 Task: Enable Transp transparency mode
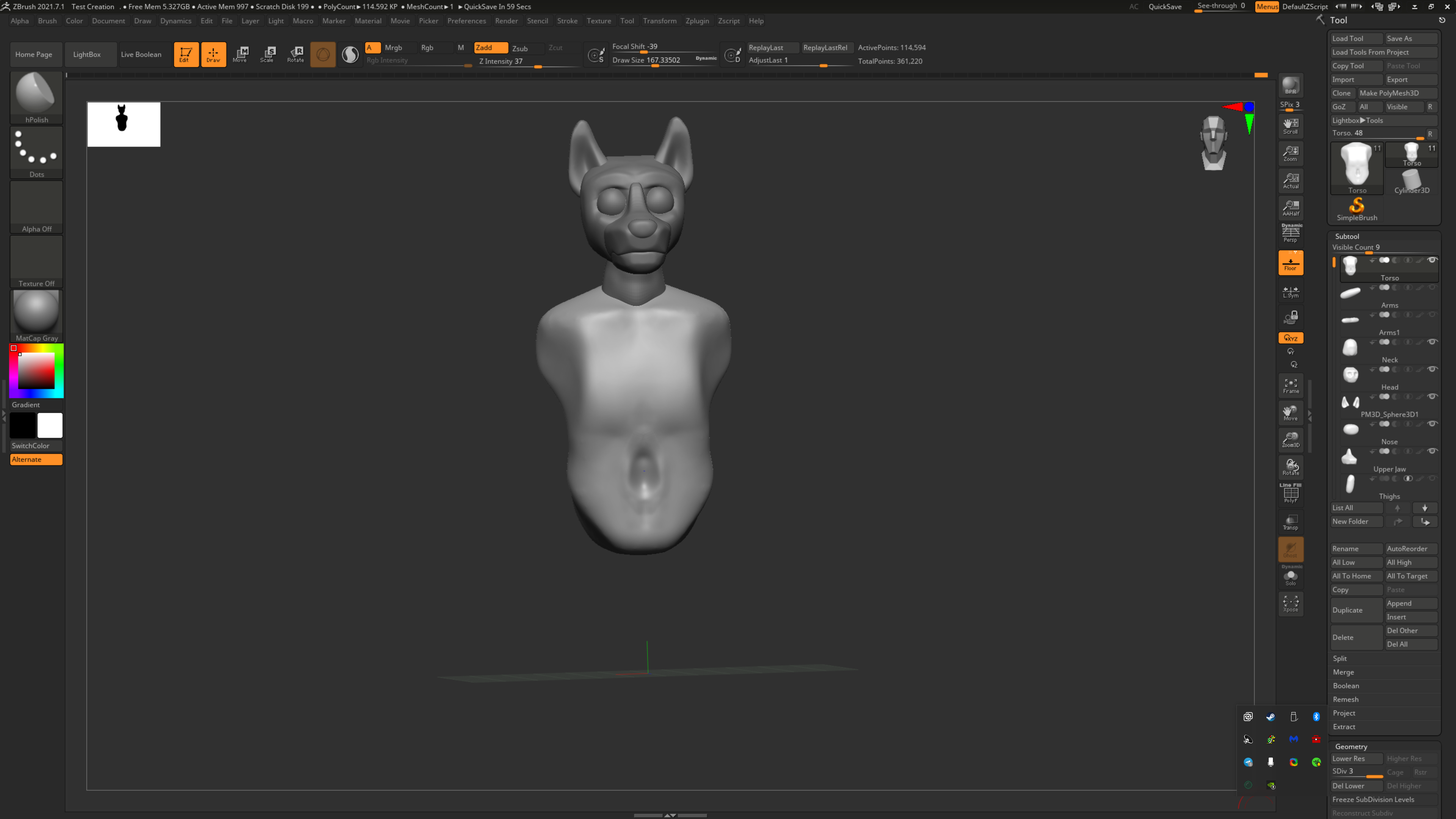1290,522
